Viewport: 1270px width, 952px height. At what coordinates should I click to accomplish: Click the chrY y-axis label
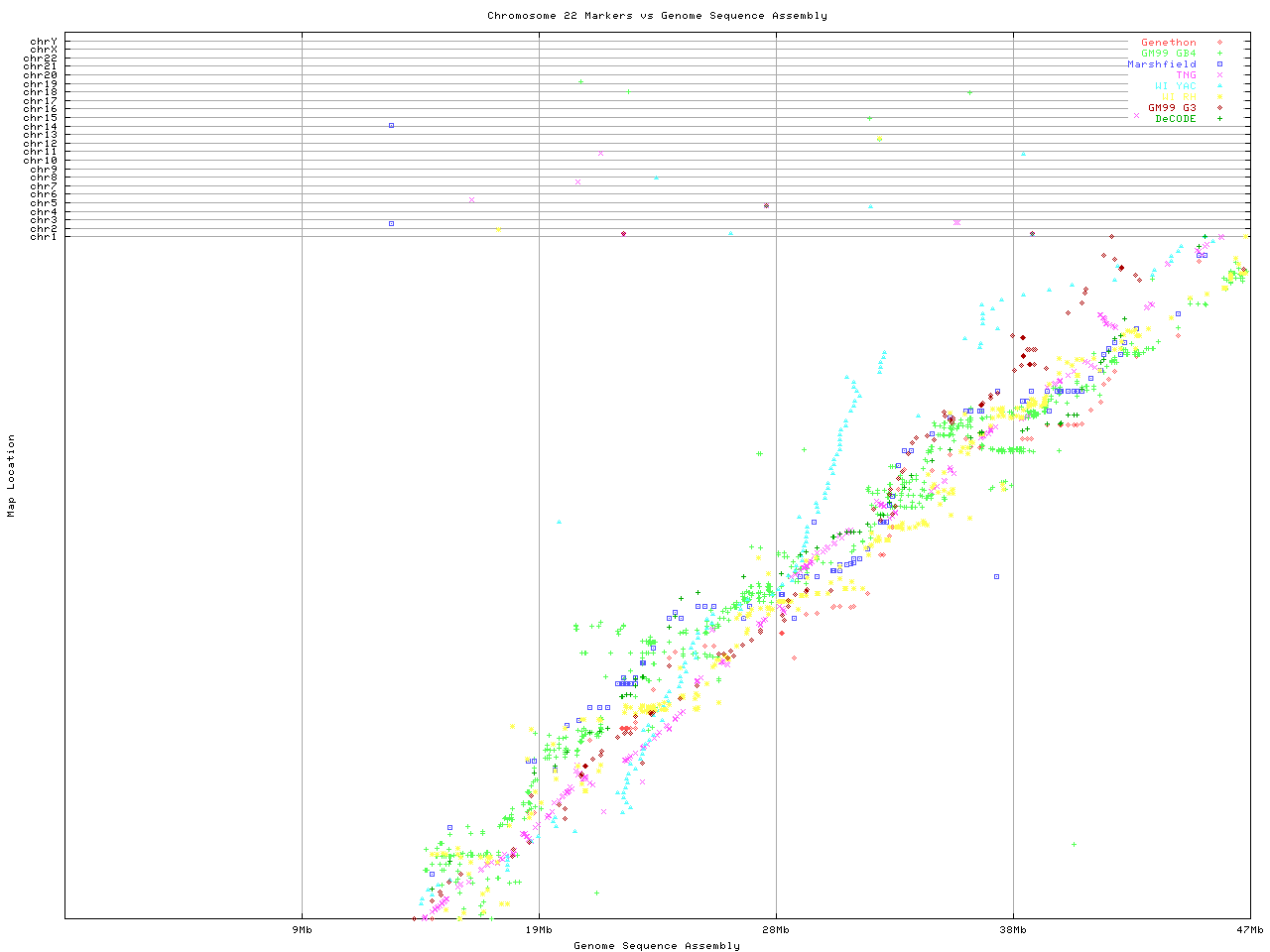coord(44,42)
